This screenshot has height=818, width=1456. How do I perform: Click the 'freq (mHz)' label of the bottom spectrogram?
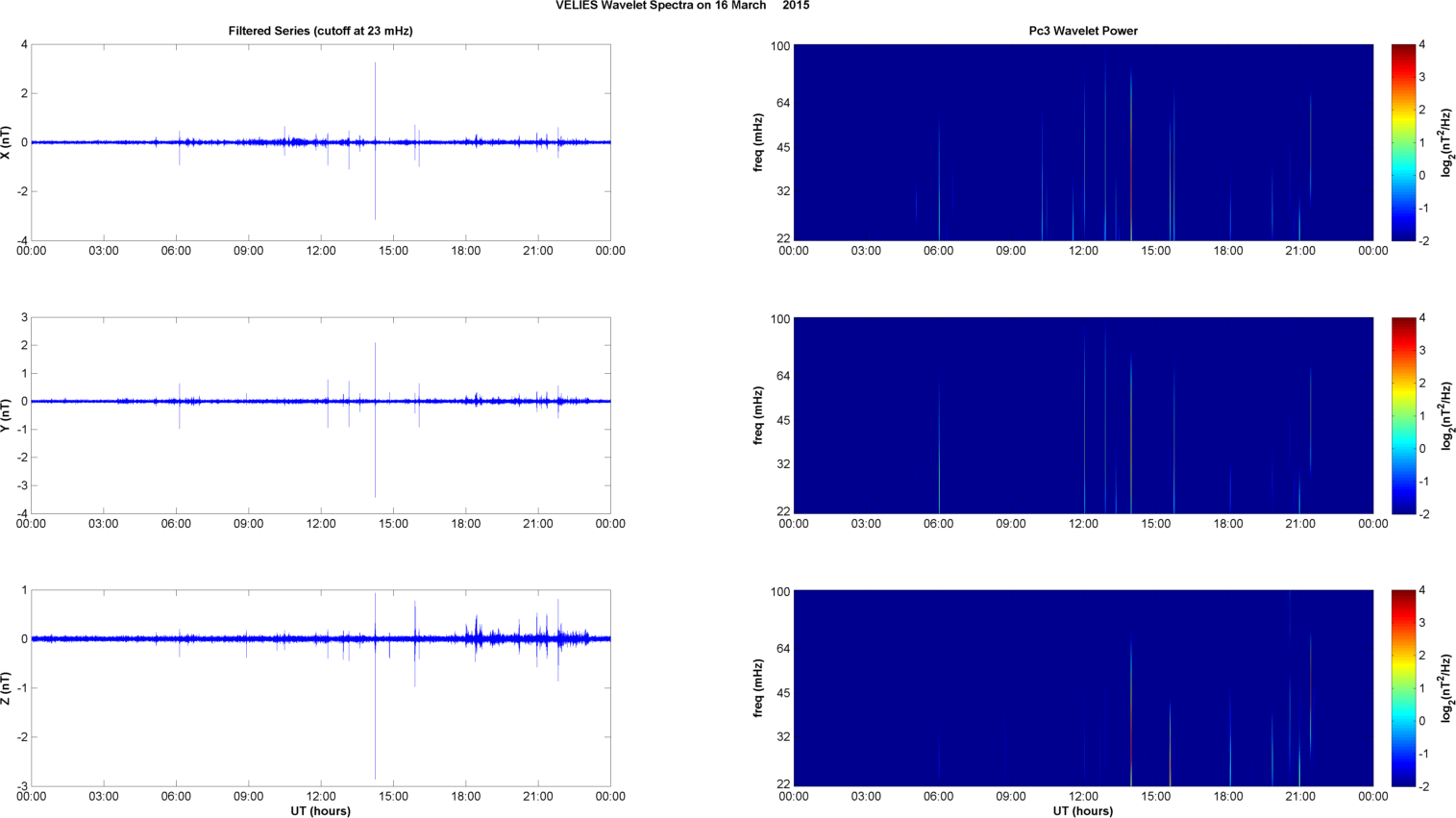[758, 688]
